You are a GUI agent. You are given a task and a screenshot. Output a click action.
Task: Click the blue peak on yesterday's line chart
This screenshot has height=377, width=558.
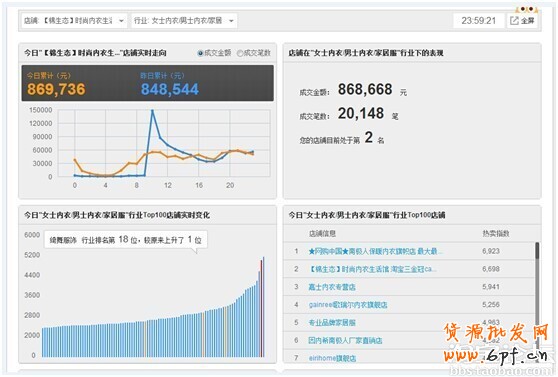[152, 111]
